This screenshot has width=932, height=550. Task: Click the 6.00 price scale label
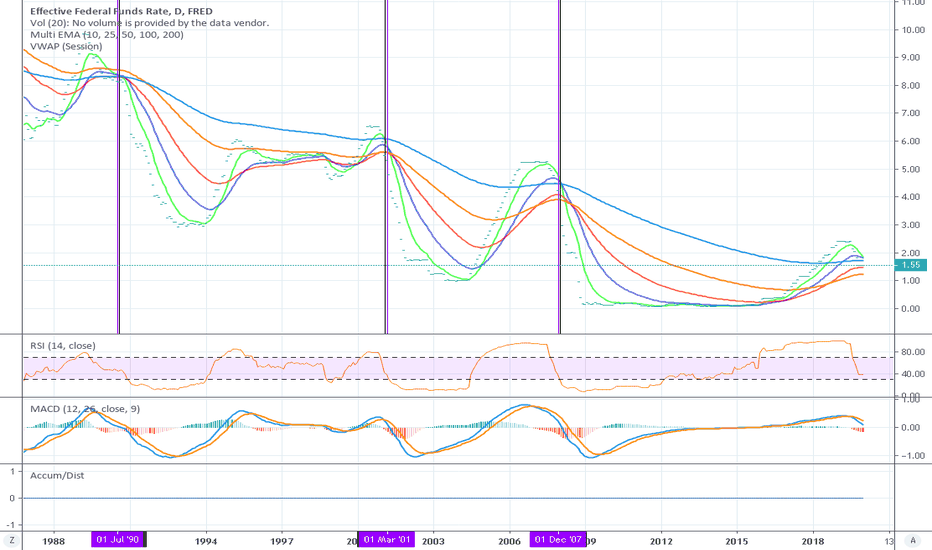click(x=911, y=142)
